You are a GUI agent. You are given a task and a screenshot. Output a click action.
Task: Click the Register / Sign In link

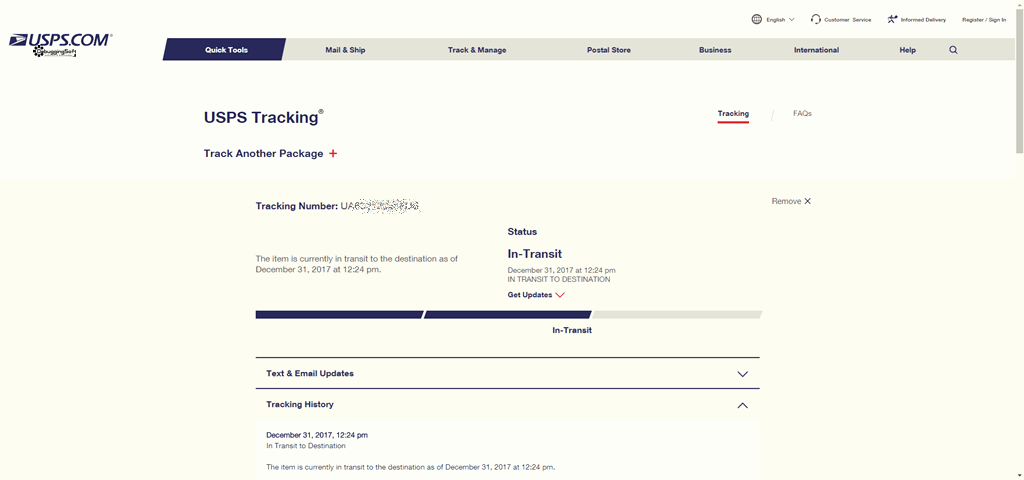984,20
